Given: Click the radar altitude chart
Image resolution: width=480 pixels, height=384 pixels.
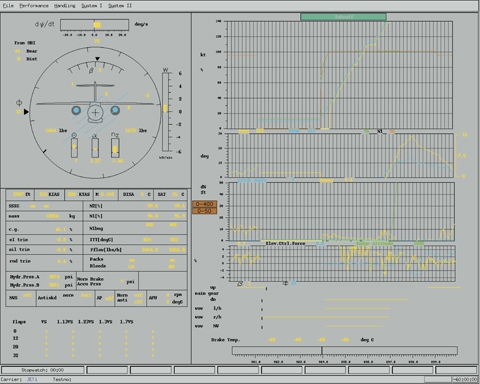Looking at the screenshot, I should tap(342, 211).
